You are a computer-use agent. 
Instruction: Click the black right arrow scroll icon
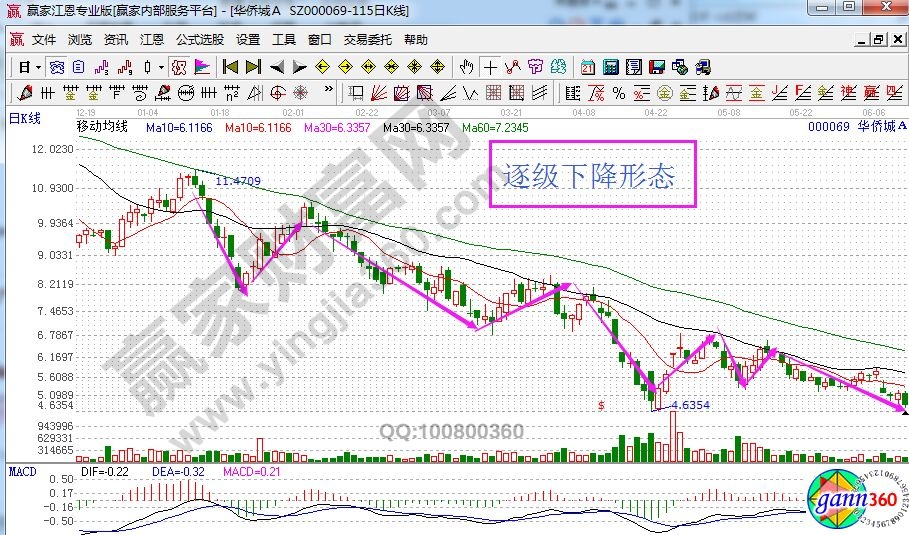[299, 68]
